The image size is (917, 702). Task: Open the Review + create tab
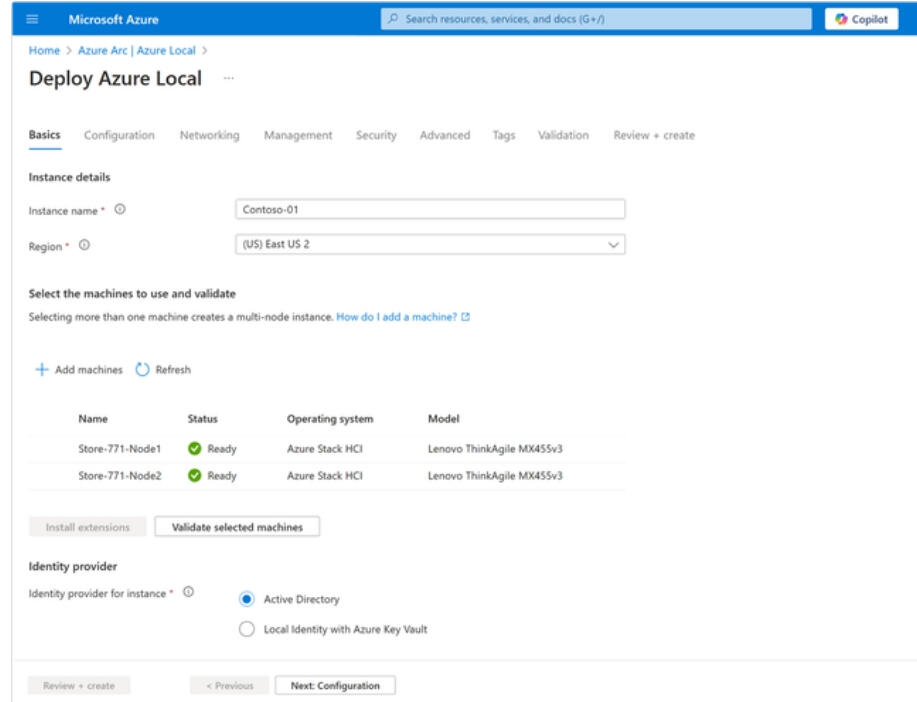(x=654, y=135)
